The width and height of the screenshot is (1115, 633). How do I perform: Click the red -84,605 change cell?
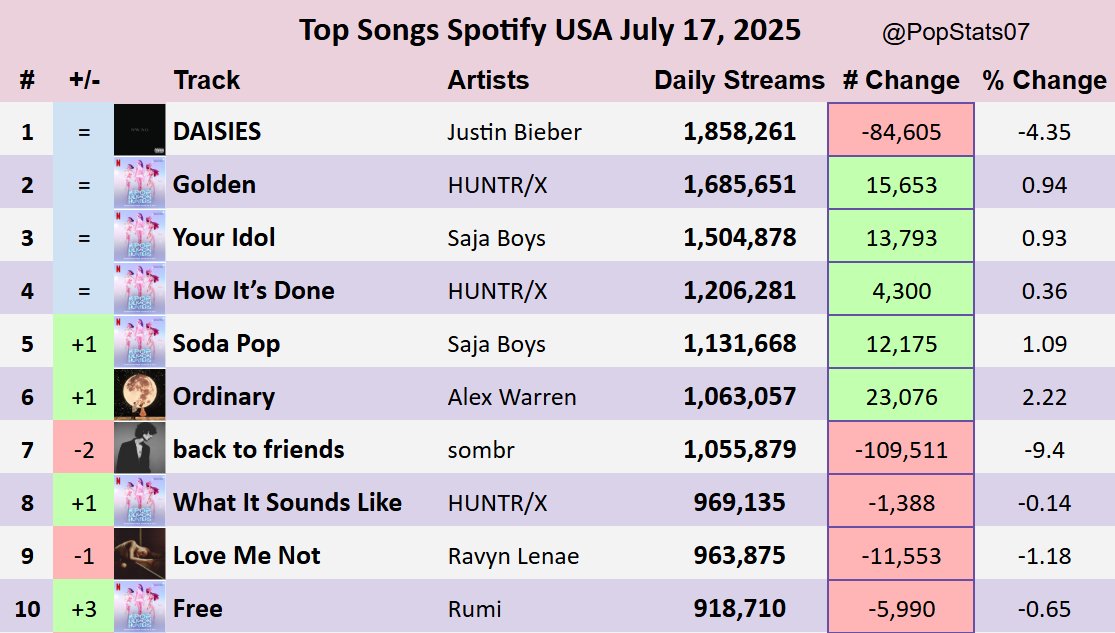[x=900, y=131]
